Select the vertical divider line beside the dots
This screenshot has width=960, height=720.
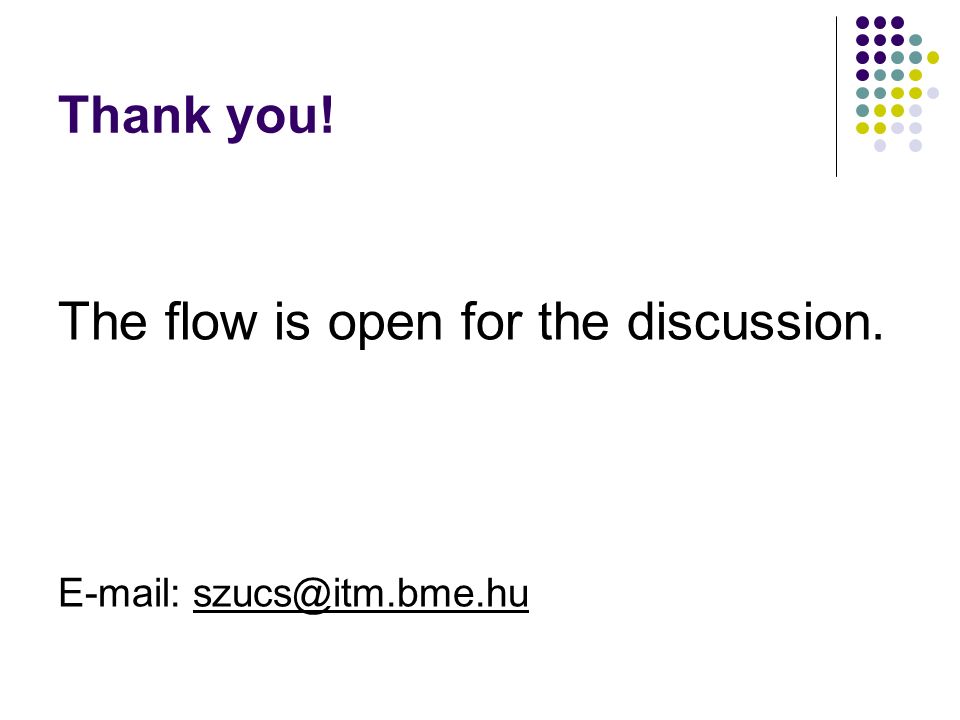836,97
